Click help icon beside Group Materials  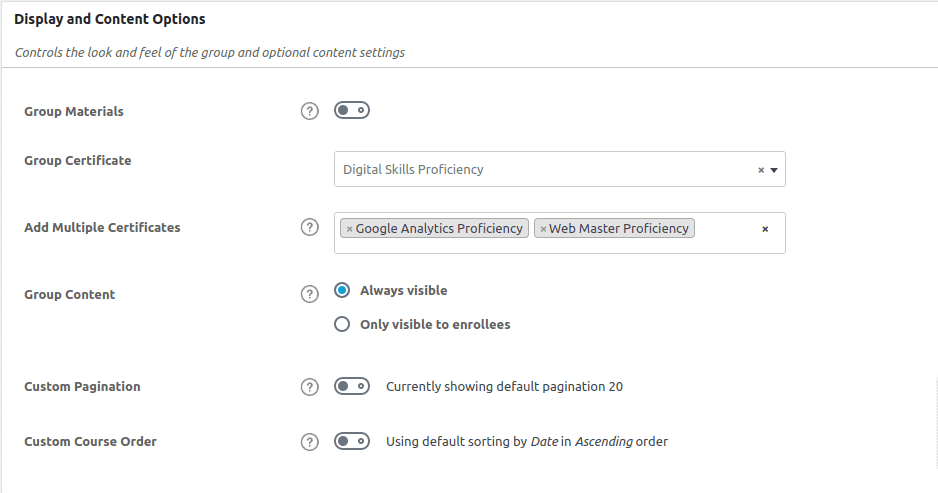[310, 111]
